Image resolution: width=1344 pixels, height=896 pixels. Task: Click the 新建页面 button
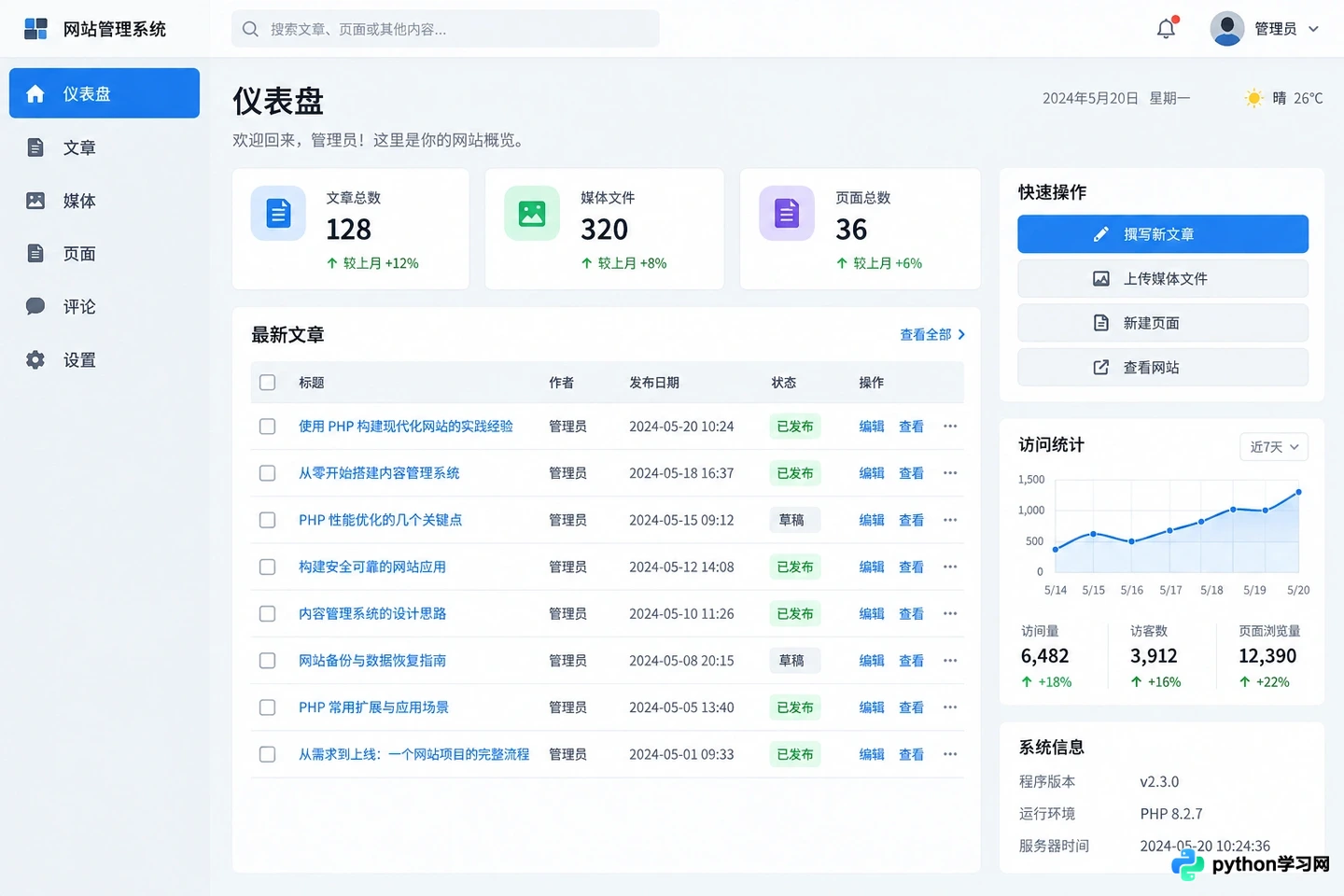(1163, 323)
